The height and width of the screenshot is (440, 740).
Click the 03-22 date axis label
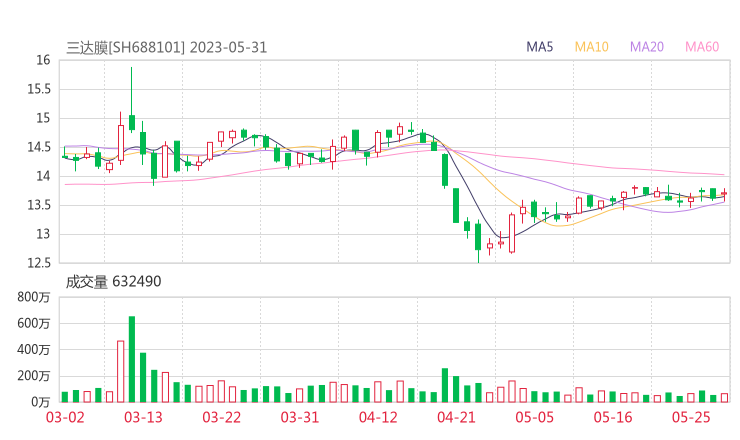click(222, 417)
